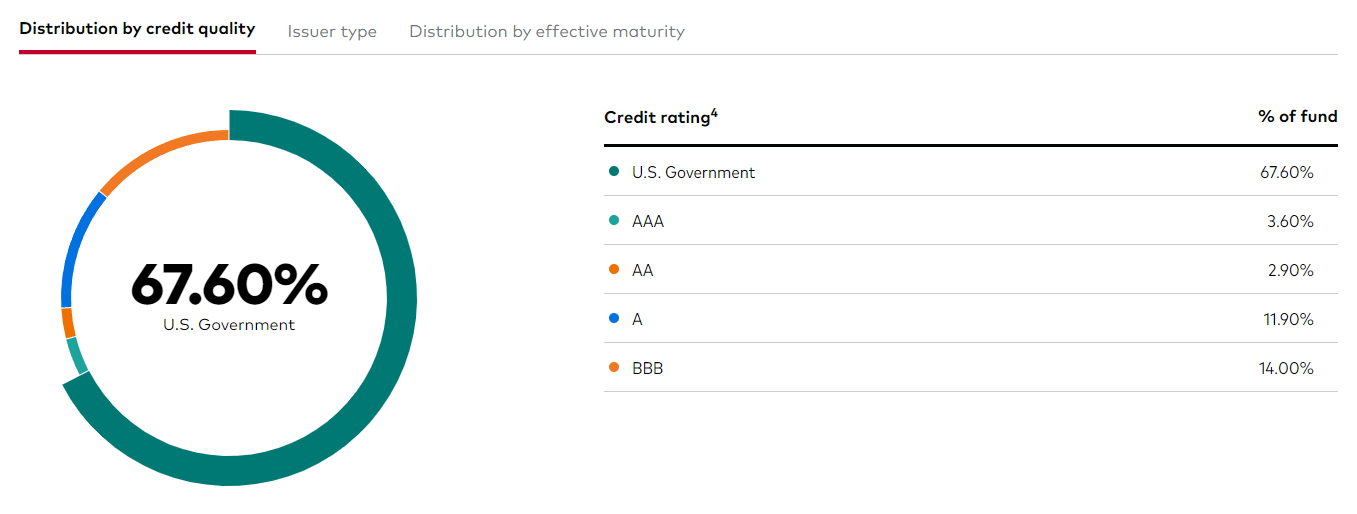This screenshot has height=514, width=1357.
Task: Open footnote 4 beside Credit rating
Action: point(714,113)
